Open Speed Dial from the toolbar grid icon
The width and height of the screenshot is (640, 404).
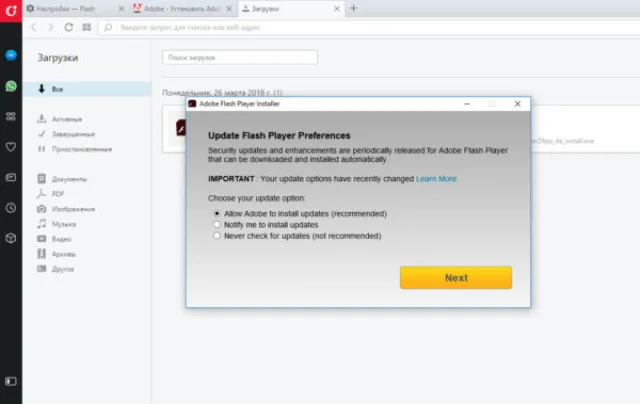87,27
